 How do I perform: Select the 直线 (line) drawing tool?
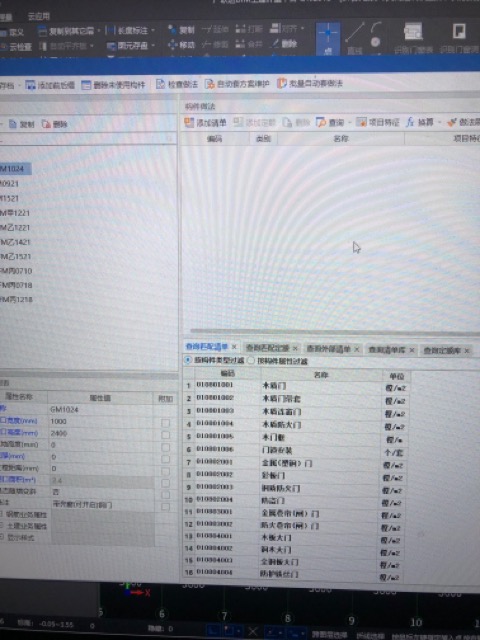(x=355, y=39)
